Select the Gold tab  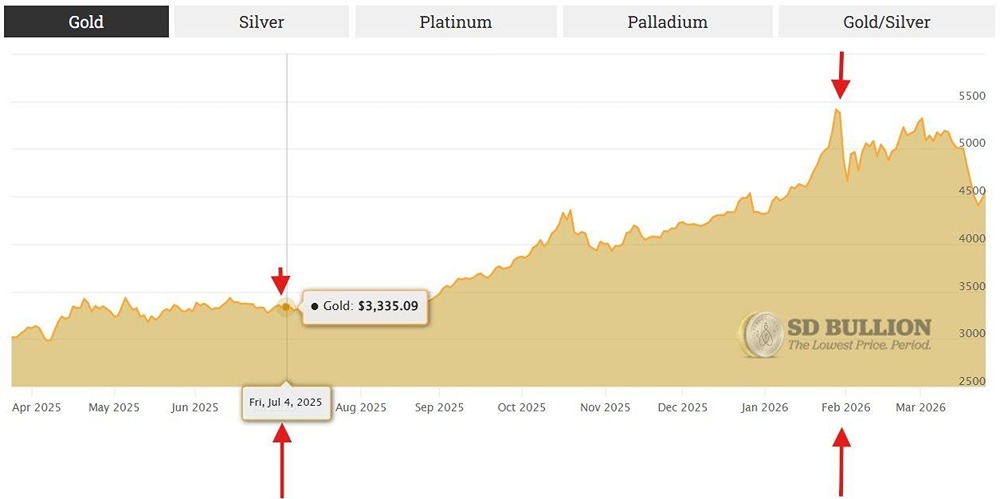85,21
